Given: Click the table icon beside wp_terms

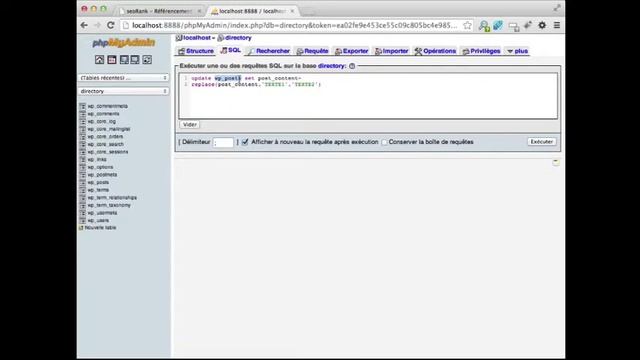Looking at the screenshot, I should coord(82,190).
